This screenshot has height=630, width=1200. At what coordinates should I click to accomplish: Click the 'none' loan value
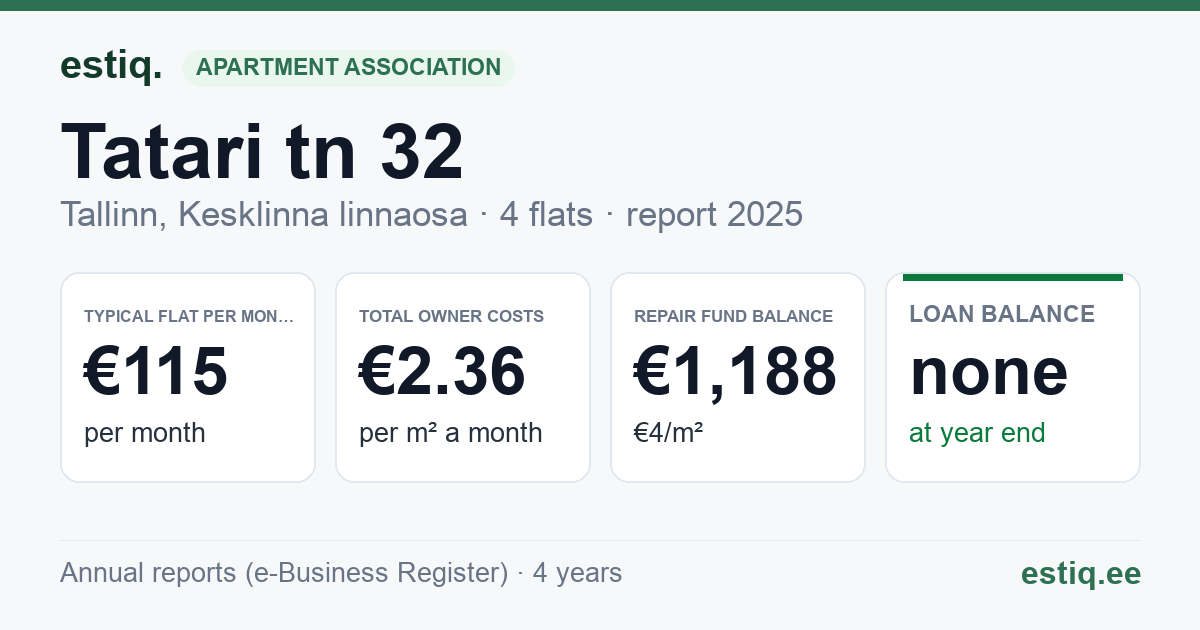click(989, 371)
